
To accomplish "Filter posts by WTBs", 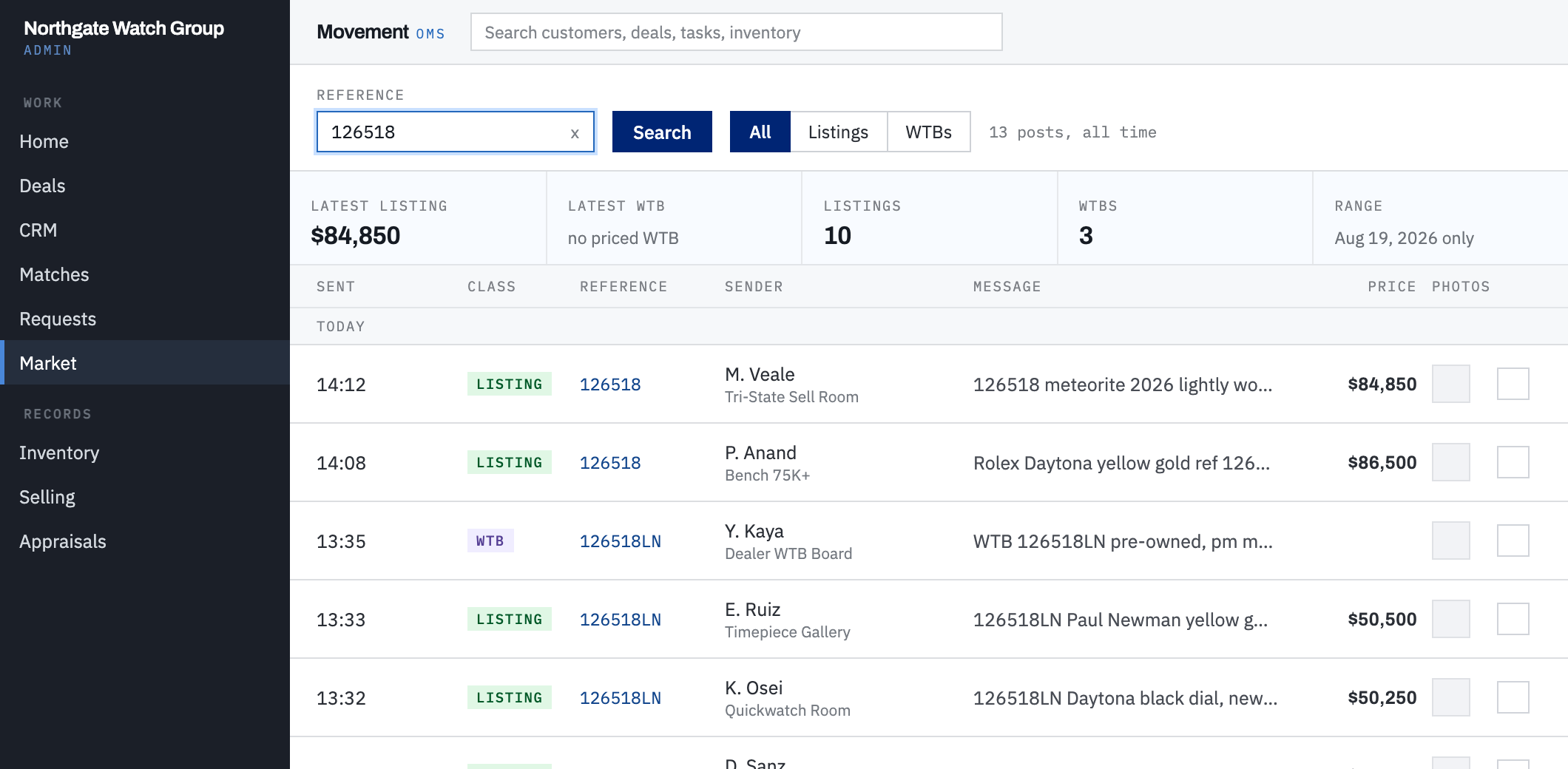I will click(928, 132).
